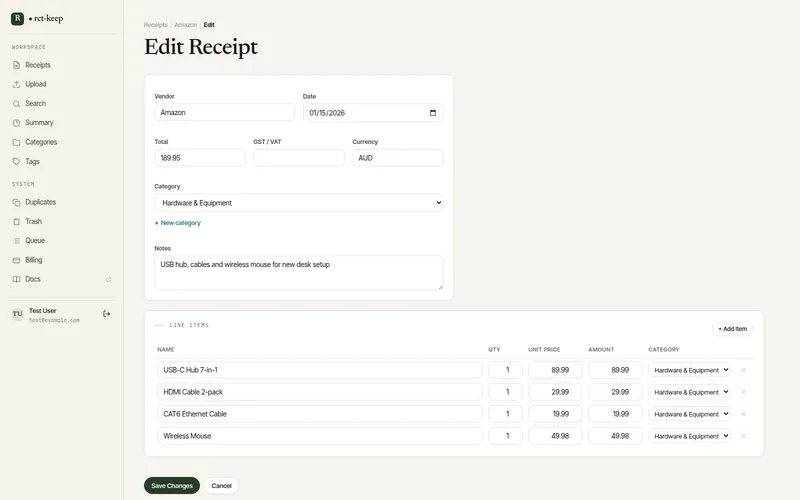
Task: Click the Docs book icon
Action: [x=16, y=279]
